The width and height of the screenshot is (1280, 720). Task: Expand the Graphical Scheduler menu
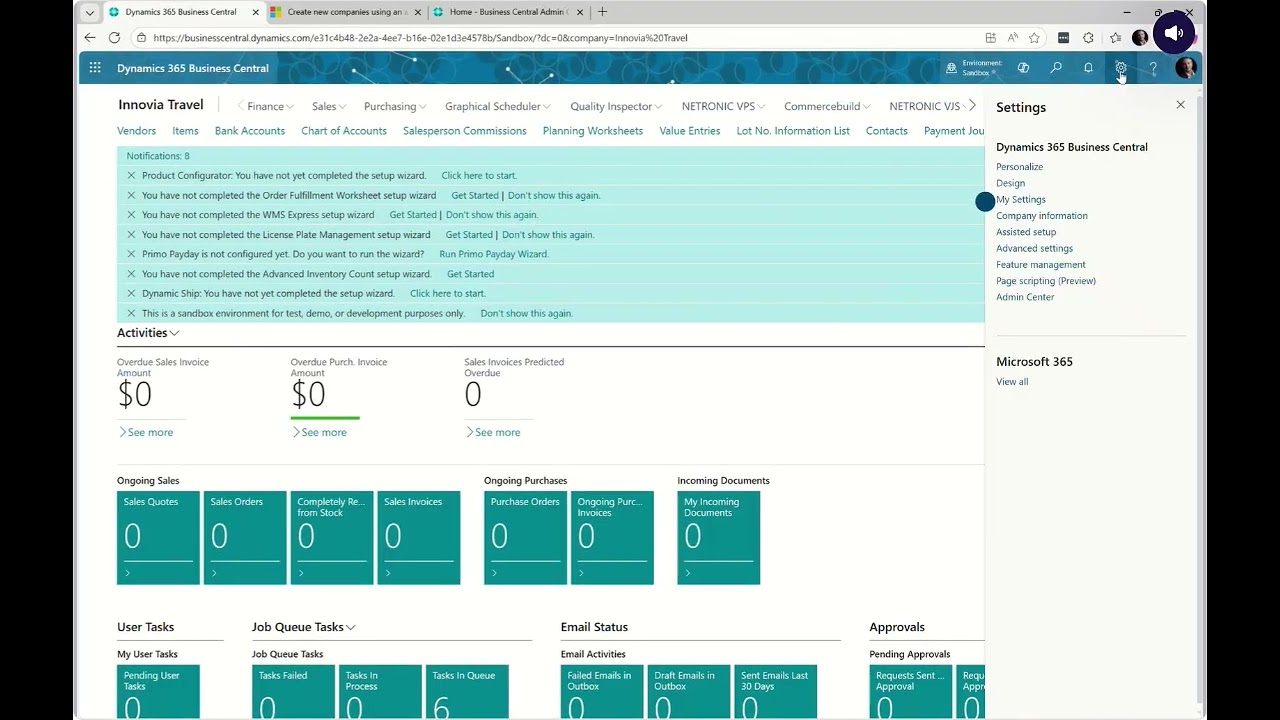[498, 106]
